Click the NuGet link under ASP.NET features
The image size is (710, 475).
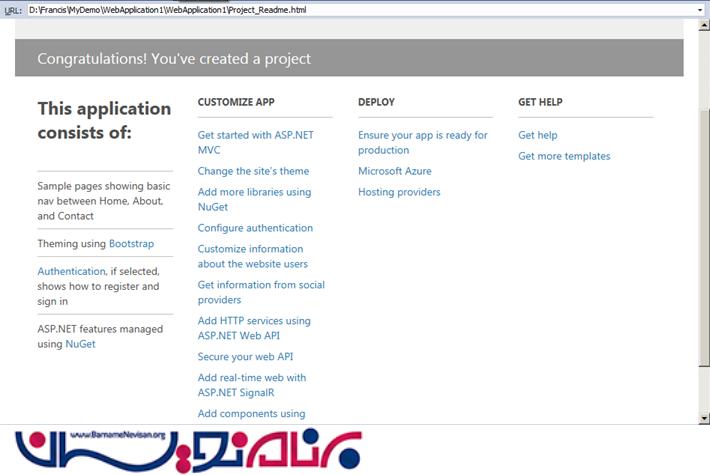pos(81,344)
